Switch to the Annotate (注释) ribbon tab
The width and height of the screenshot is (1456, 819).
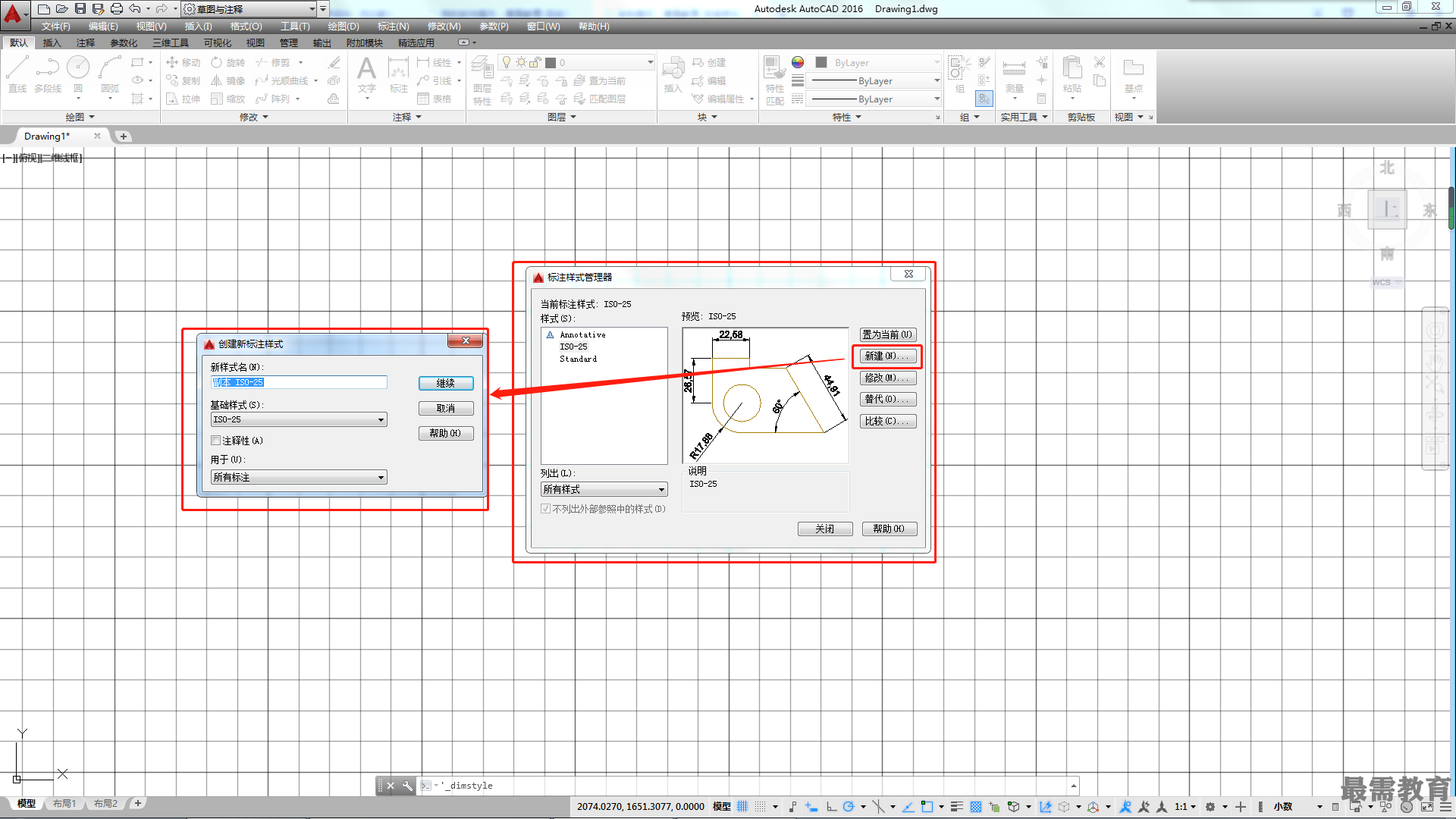86,43
